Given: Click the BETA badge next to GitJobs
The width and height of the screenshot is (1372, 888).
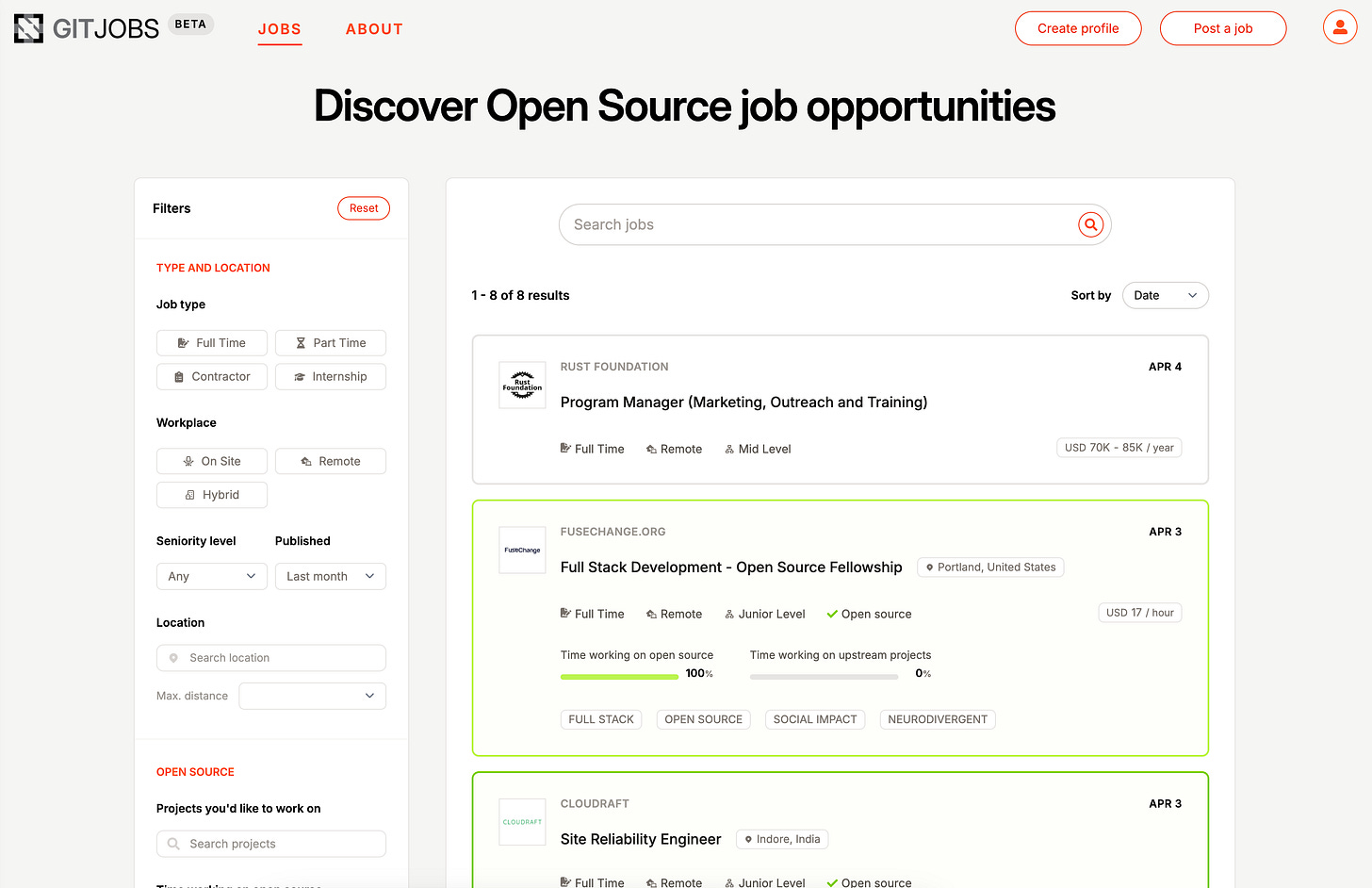Looking at the screenshot, I should click(190, 25).
